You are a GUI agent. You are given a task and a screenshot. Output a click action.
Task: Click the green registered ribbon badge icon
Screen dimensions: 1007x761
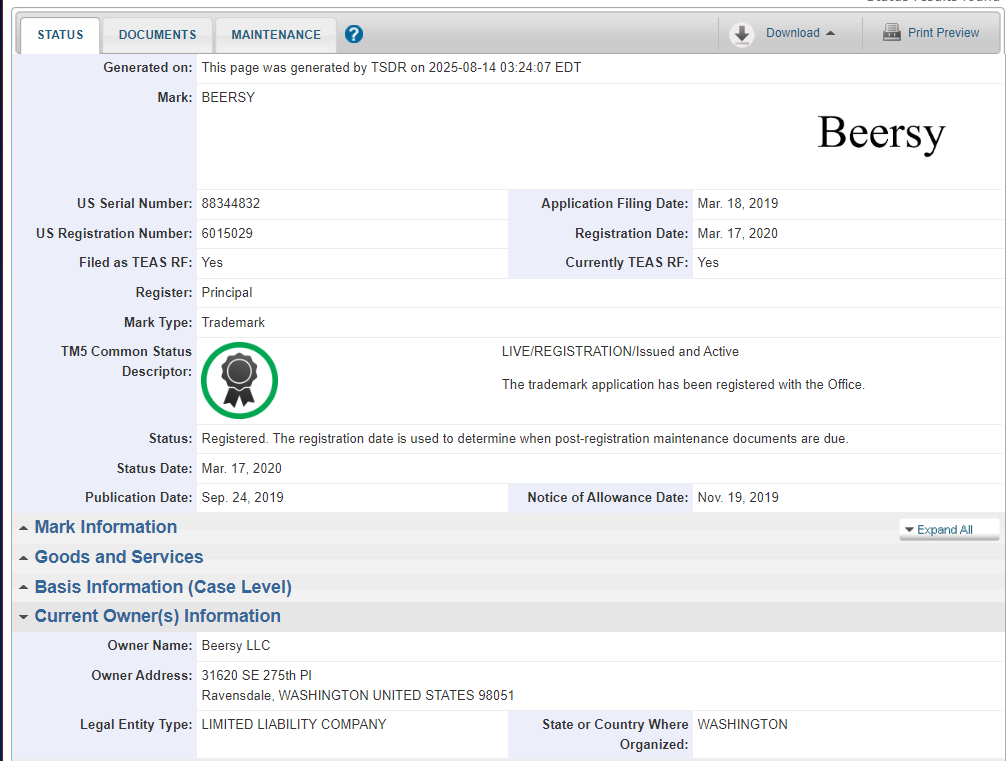239,380
